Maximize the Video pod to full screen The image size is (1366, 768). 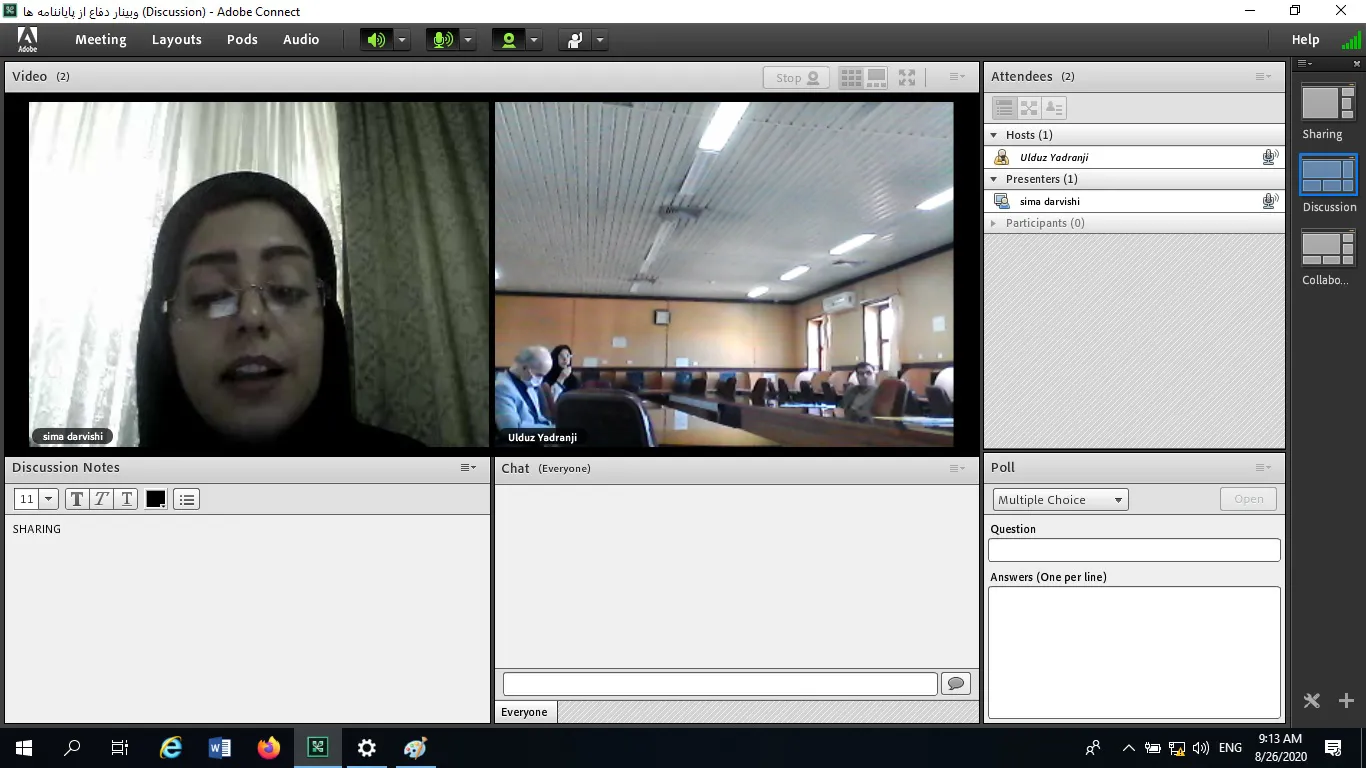click(907, 77)
